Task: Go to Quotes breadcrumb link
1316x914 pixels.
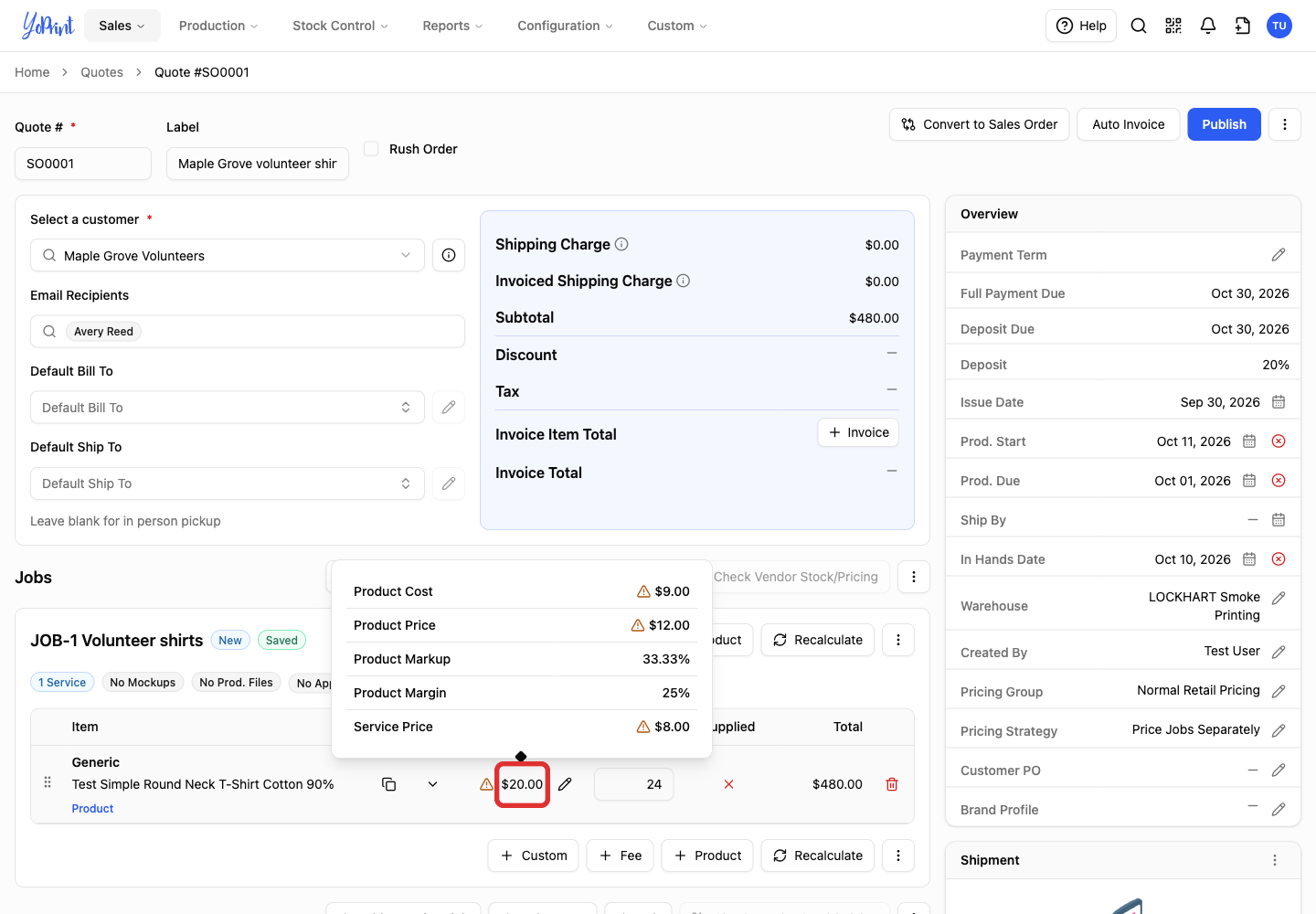Action: (x=101, y=72)
